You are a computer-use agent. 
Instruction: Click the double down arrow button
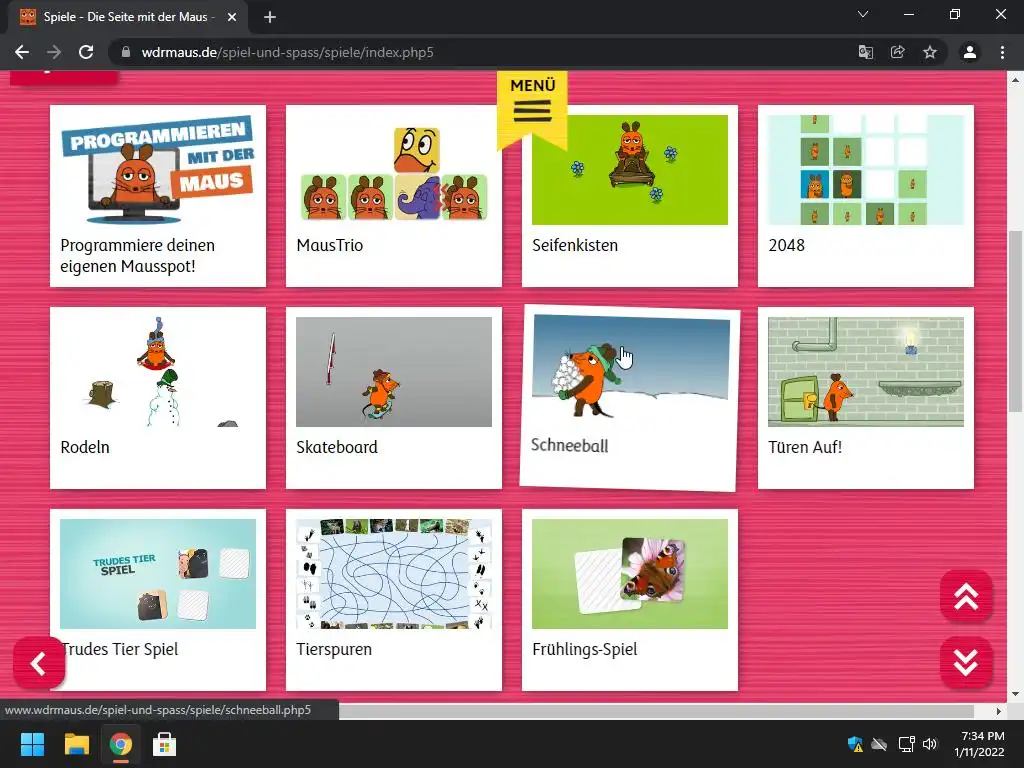coord(966,663)
